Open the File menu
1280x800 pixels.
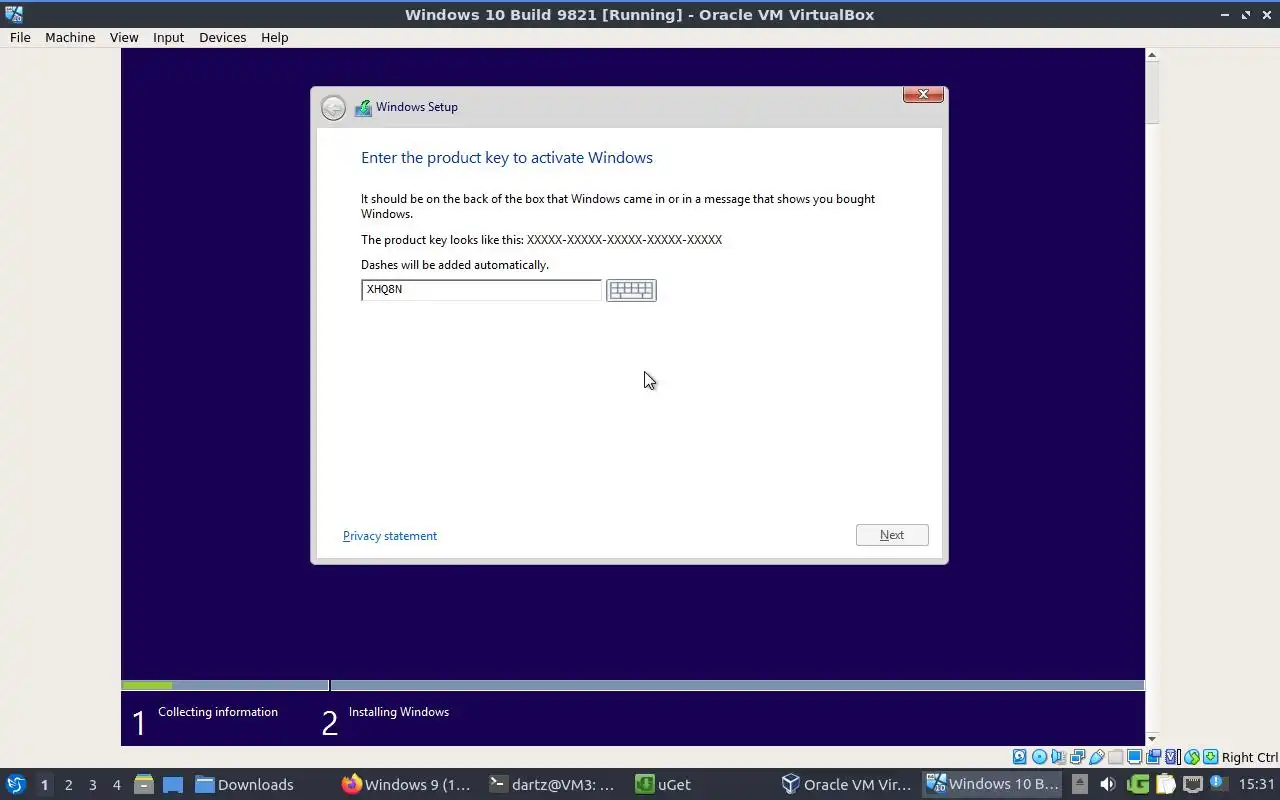[20, 37]
